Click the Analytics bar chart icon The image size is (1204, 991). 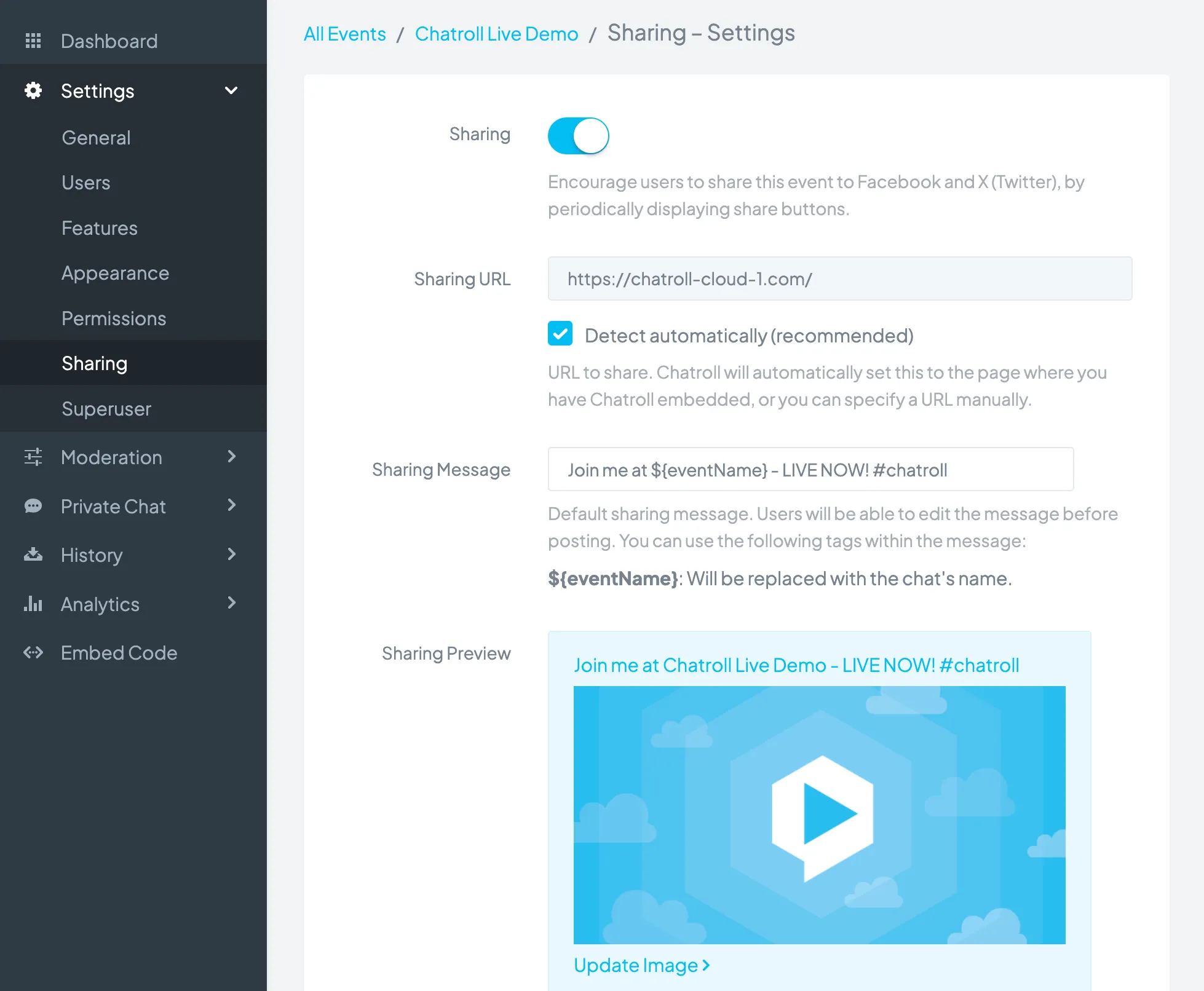tap(33, 604)
